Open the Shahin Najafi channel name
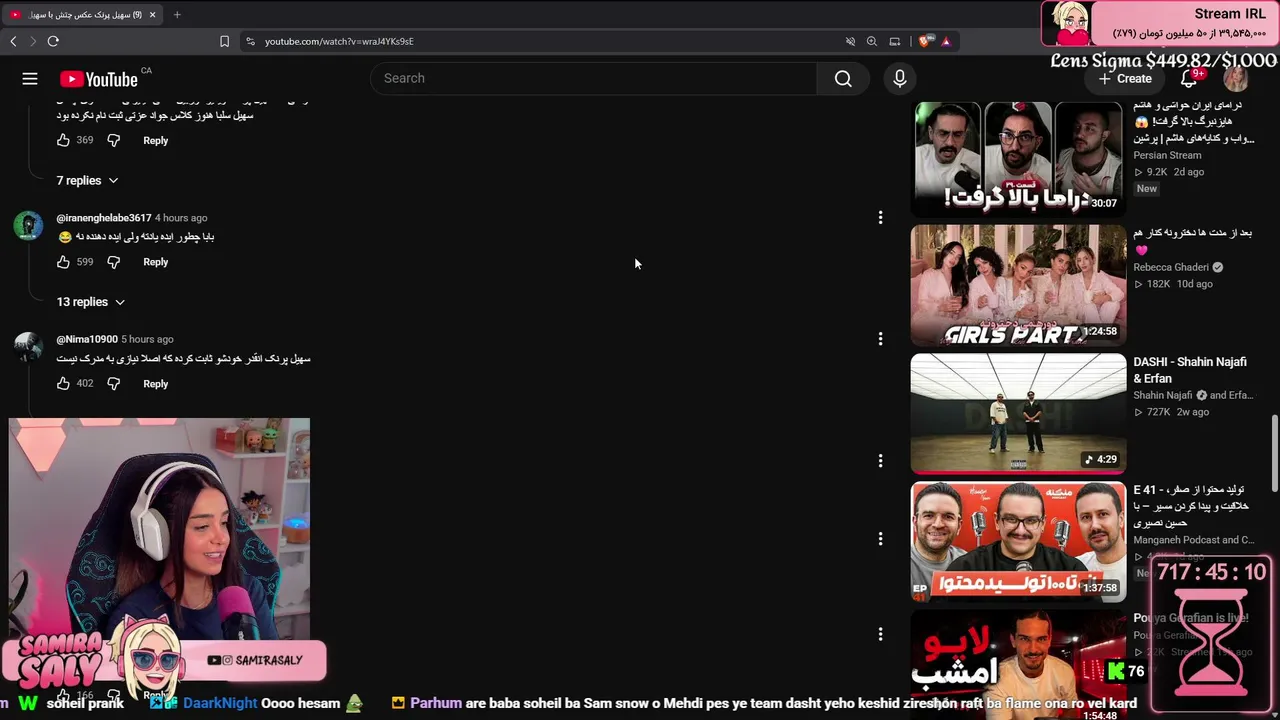This screenshot has height=720, width=1280. coord(1163,396)
